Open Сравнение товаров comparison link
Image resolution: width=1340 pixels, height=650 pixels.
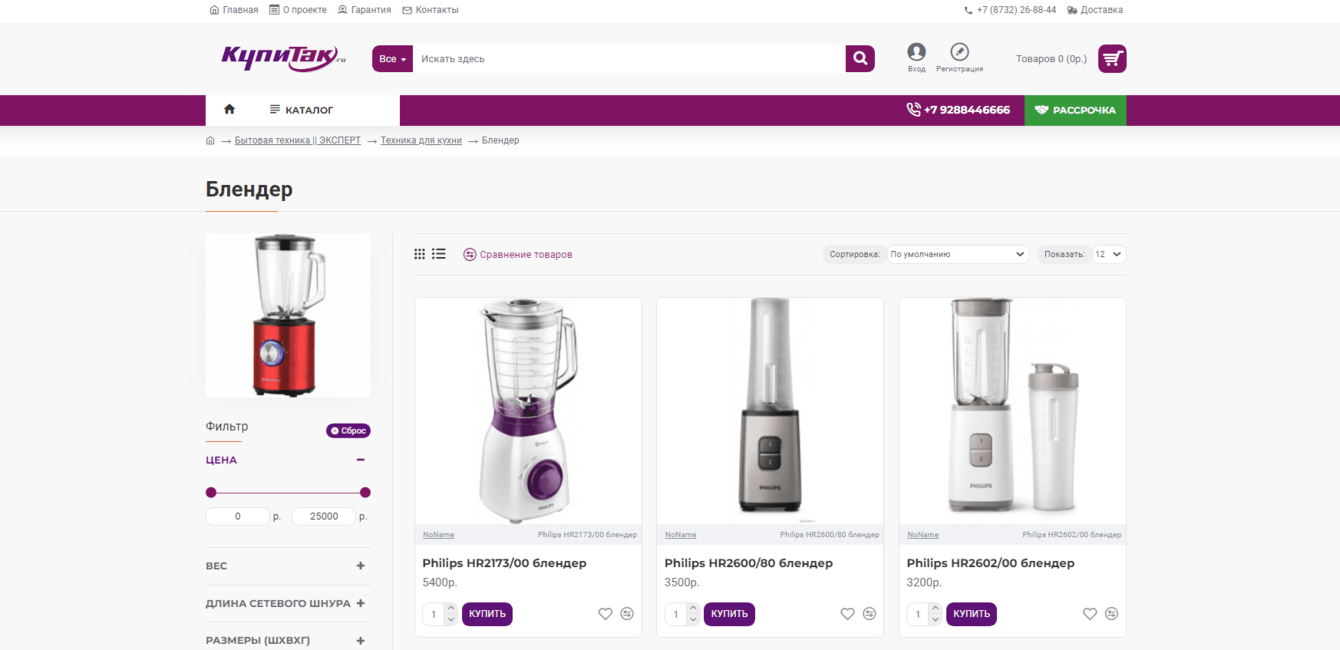[518, 254]
